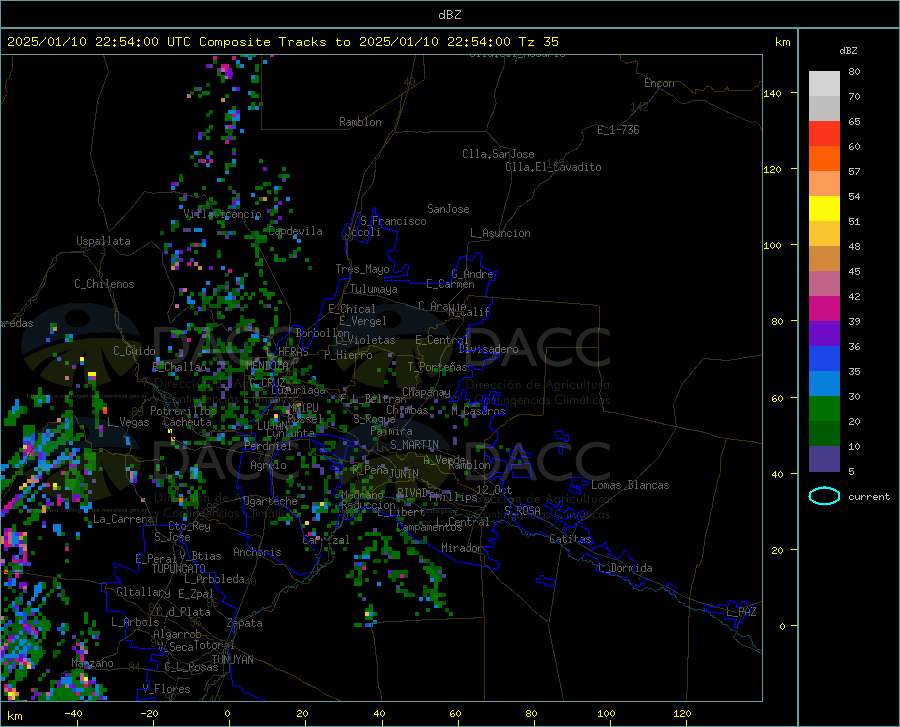Image resolution: width=900 pixels, height=727 pixels.
Task: Choose the dark orange swatch below 60
Action: pos(824,159)
